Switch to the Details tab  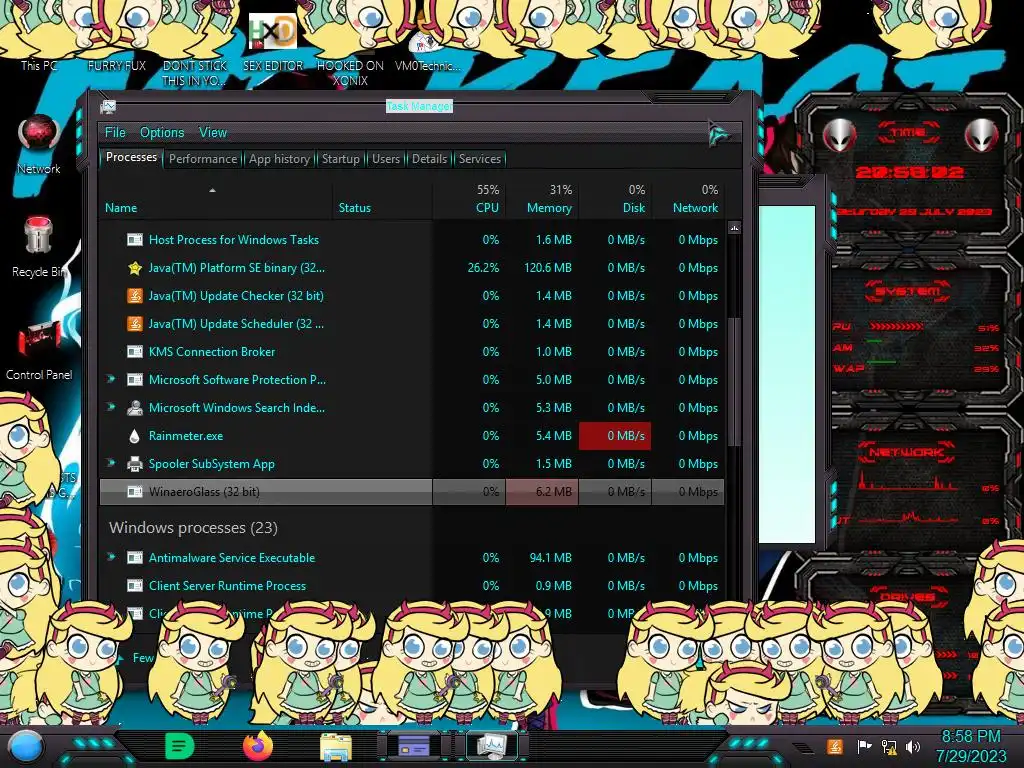coord(429,159)
